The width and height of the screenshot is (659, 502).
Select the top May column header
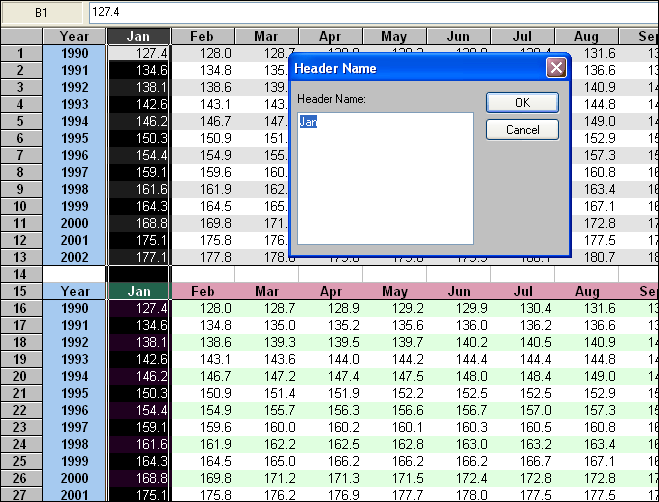pos(394,37)
